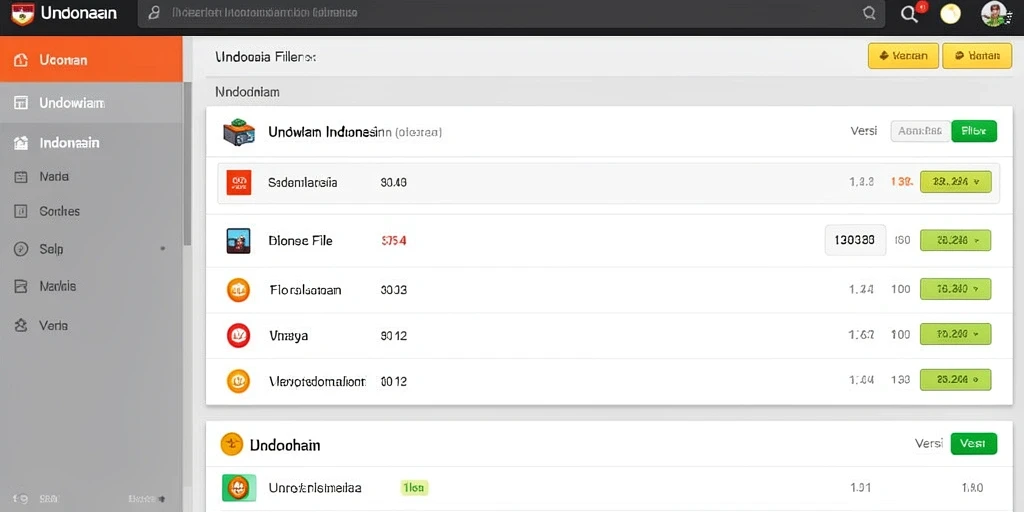Viewport: 1024px width, 512px height.
Task: Open the green dropdown in Sadenlaraeiia row
Action: tap(955, 182)
